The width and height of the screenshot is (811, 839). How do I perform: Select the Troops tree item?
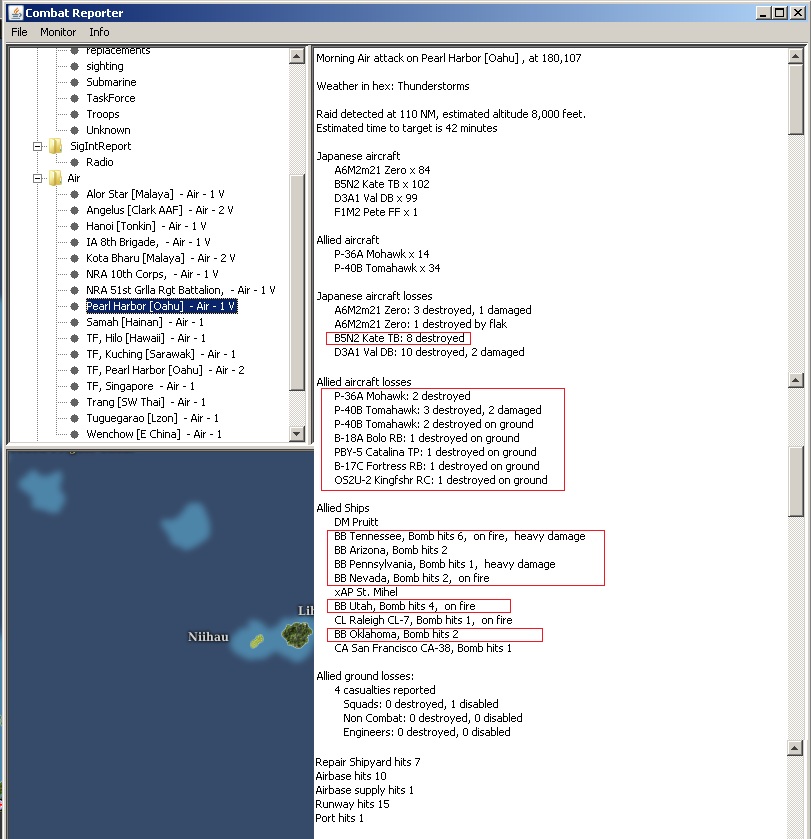[x=103, y=115]
